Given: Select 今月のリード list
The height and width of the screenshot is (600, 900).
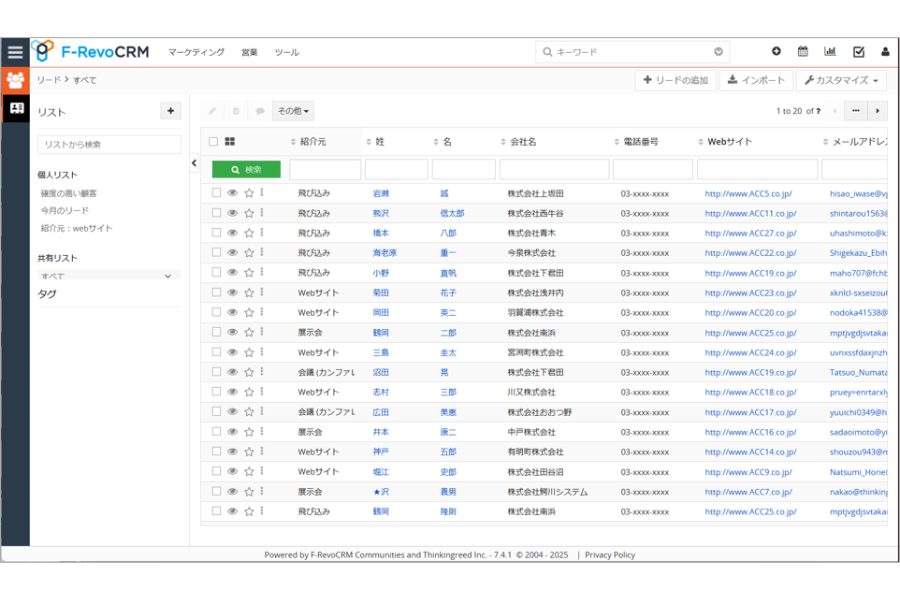Looking at the screenshot, I should click(65, 211).
